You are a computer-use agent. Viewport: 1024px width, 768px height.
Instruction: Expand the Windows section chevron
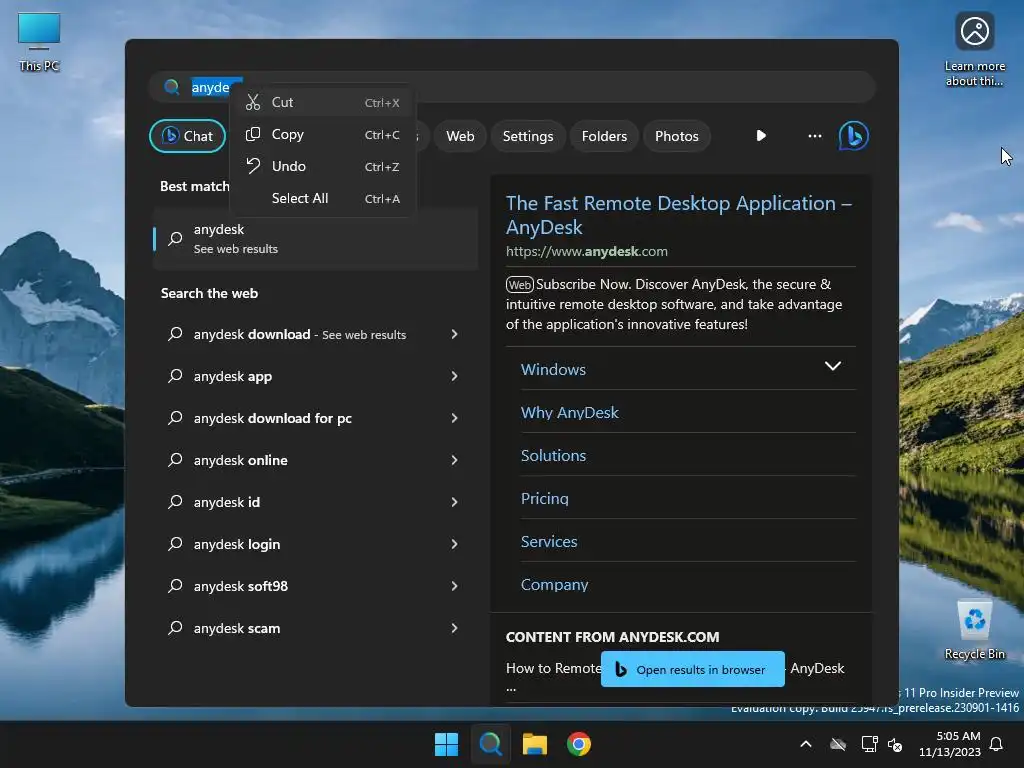[x=833, y=366]
